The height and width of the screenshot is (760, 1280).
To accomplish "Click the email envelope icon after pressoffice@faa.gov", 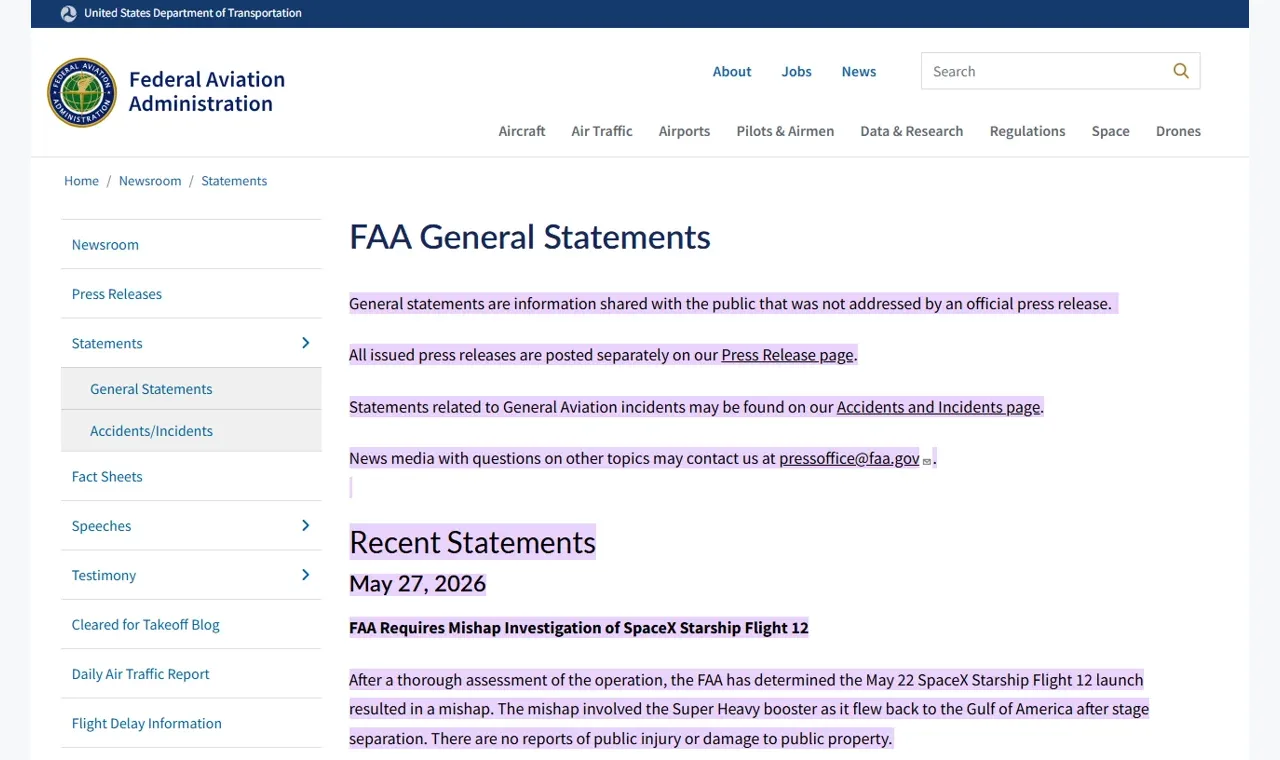I will click(927, 461).
